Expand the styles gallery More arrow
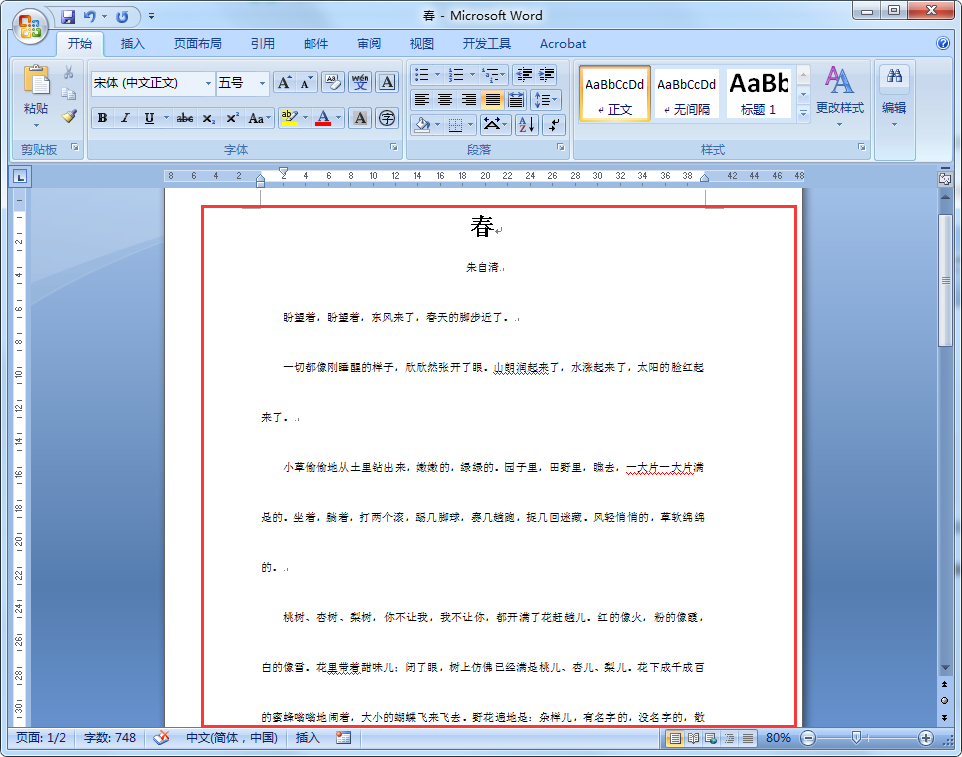The image size is (962, 757). 804,113
